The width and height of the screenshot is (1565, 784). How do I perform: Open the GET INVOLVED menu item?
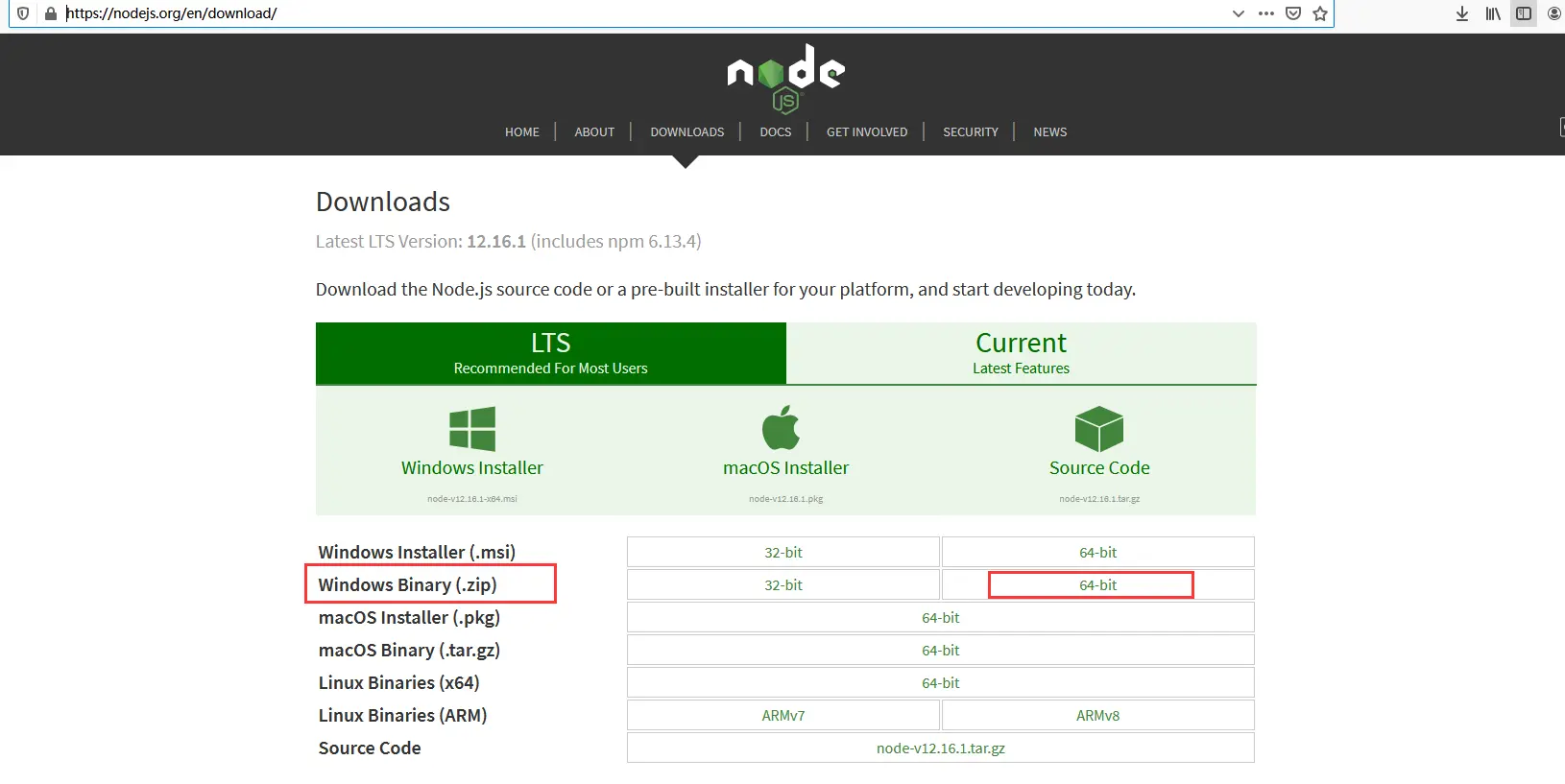point(867,132)
